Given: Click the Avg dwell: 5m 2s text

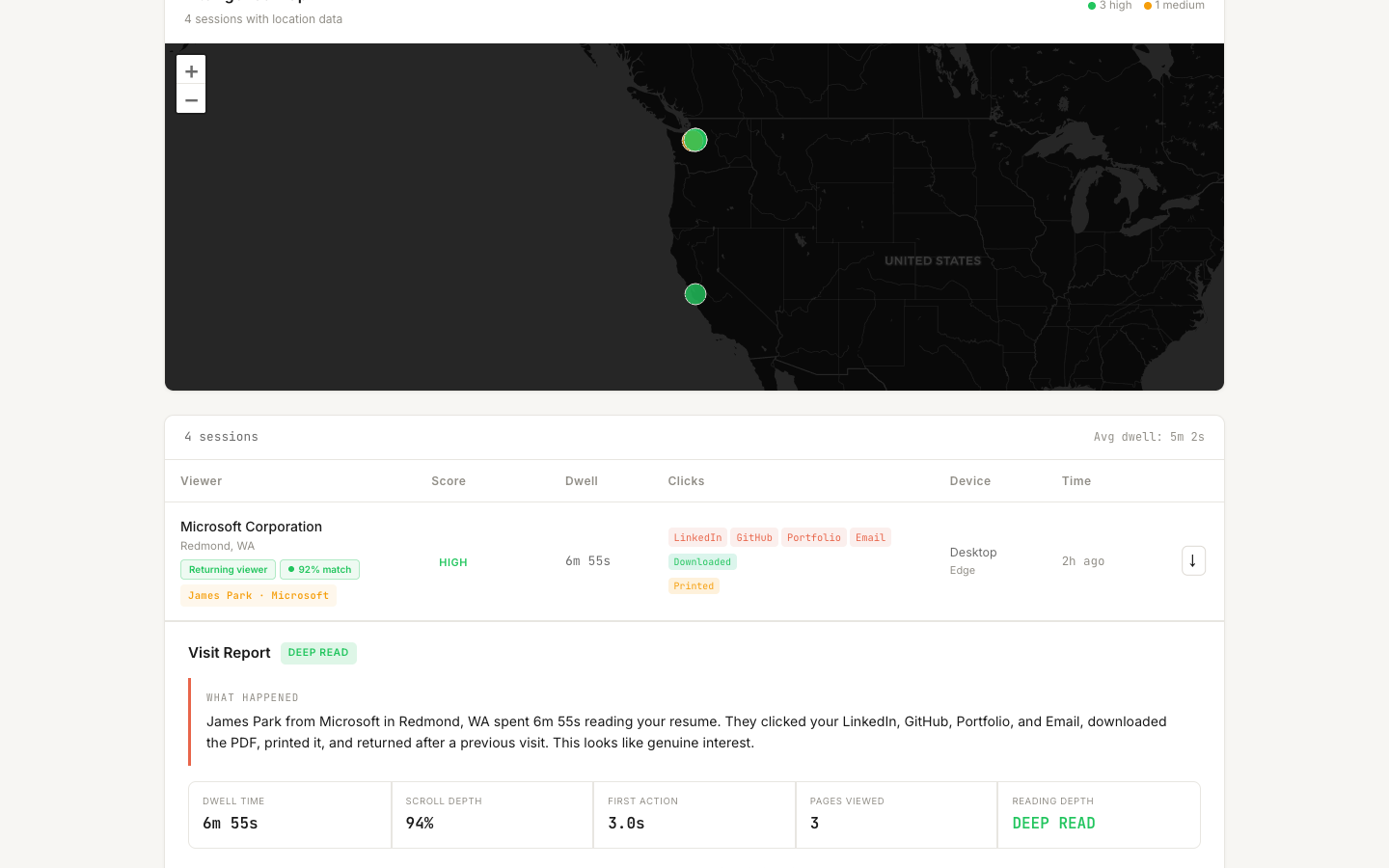Looking at the screenshot, I should tap(1149, 437).
